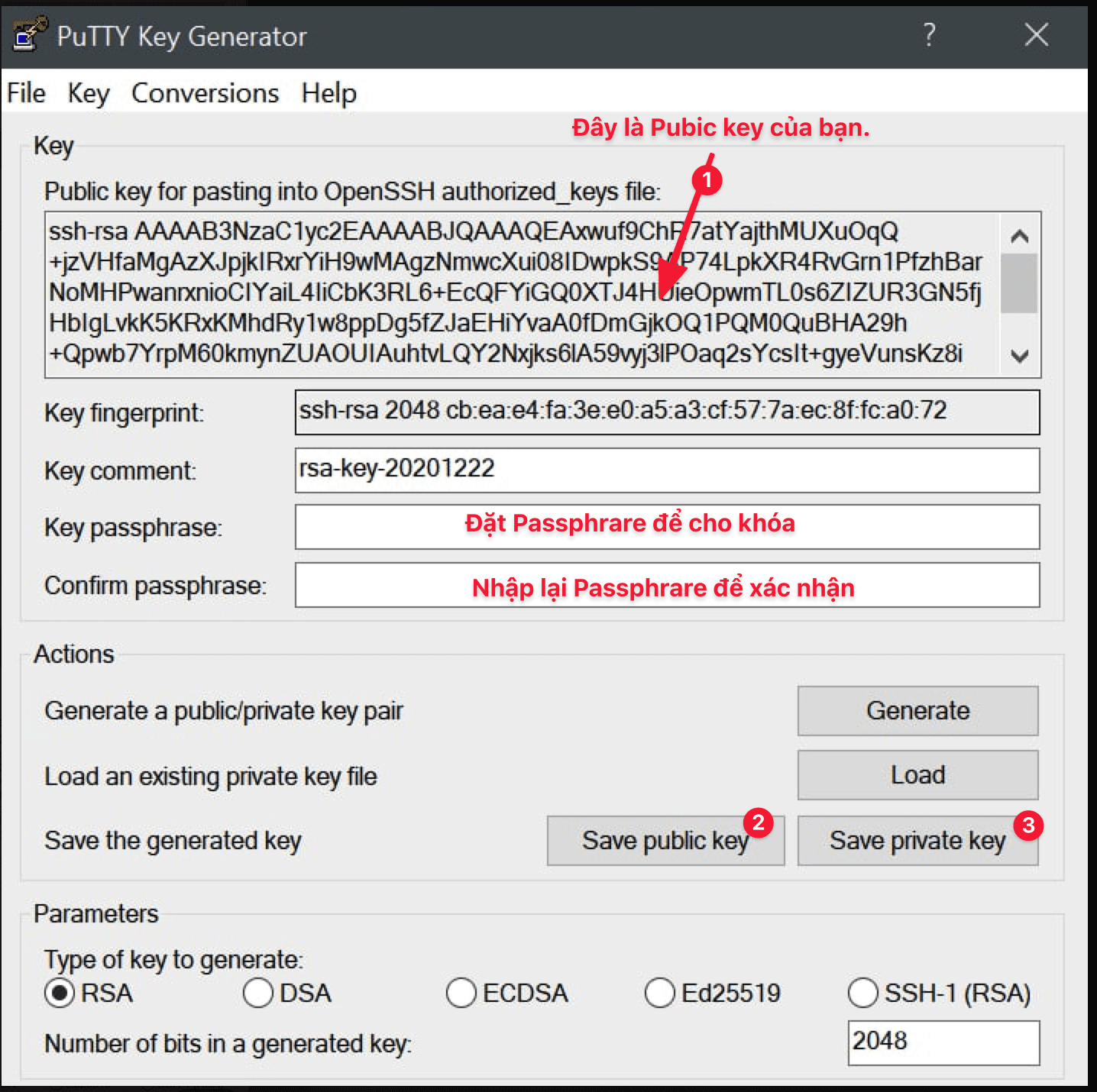Screen dimensions: 1097x1092
Task: Open the Conversions menu
Action: coord(205,92)
